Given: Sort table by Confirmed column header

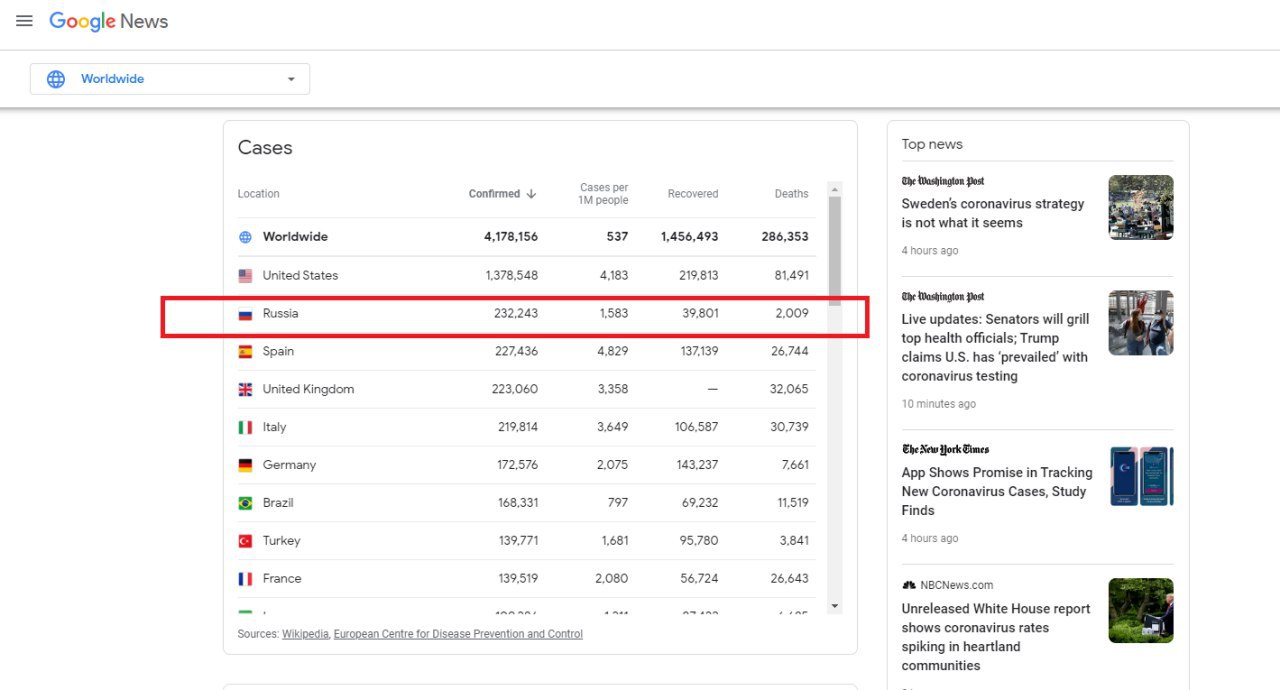Looking at the screenshot, I should [494, 194].
